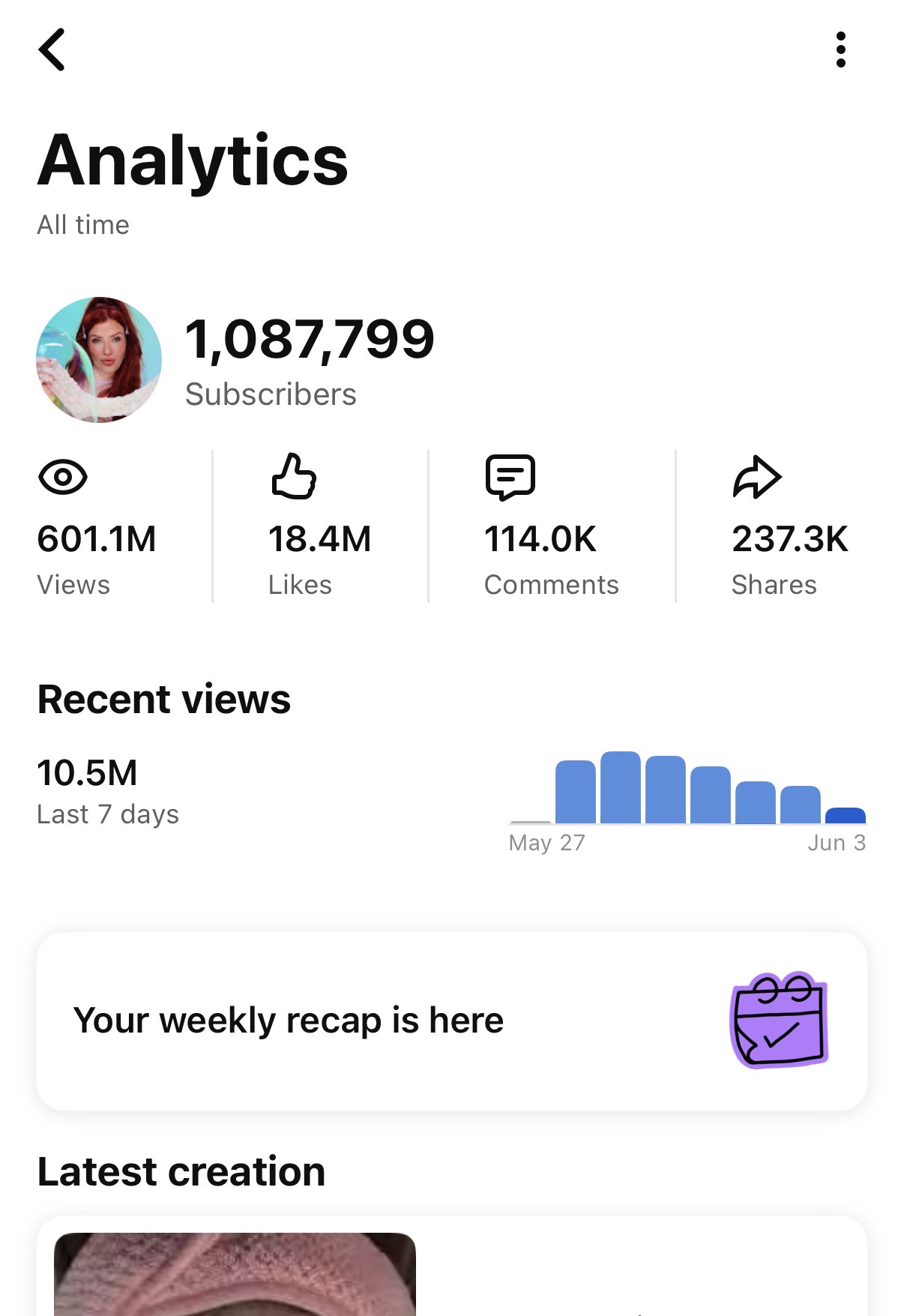Viewport: 904px width, 1316px height.
Task: Tap the 601.1M views value
Action: (97, 539)
